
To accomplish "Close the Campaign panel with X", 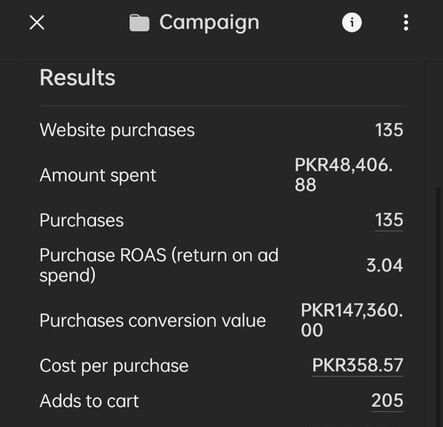I will pos(37,23).
